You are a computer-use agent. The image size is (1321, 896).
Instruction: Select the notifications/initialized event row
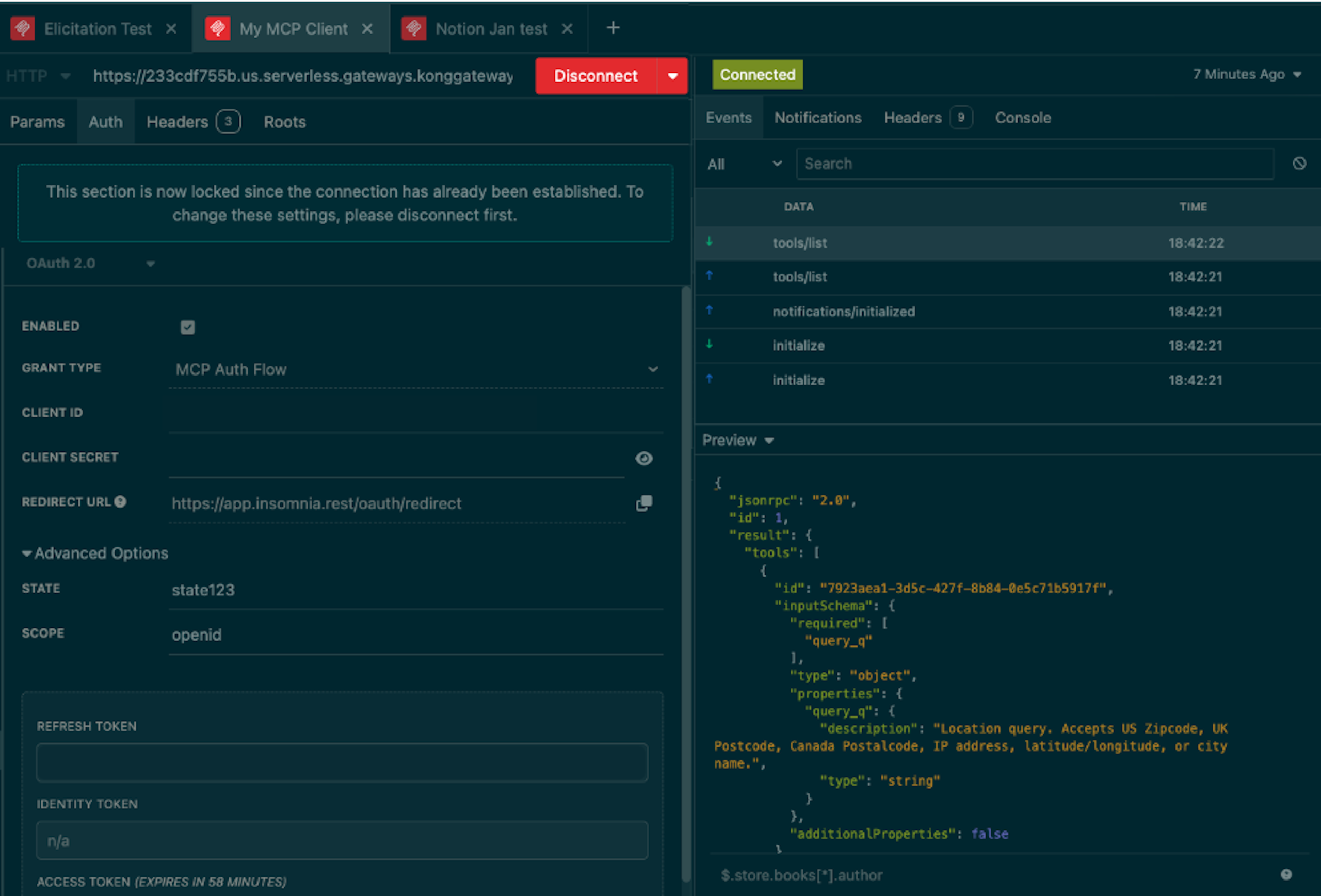pos(843,312)
